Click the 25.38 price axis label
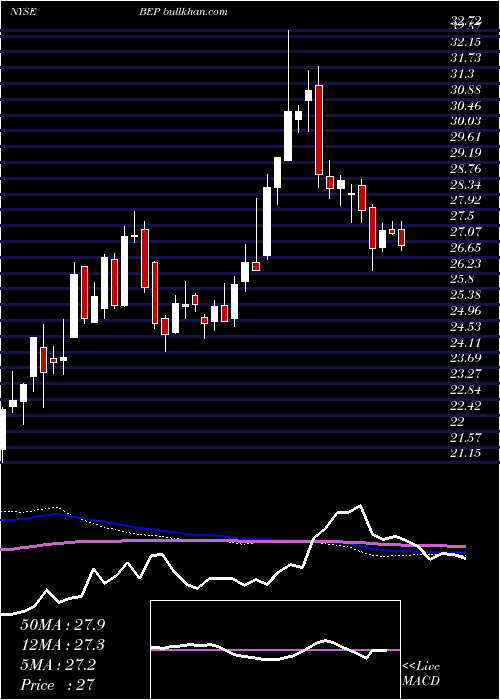This screenshot has width=500, height=700. (466, 295)
